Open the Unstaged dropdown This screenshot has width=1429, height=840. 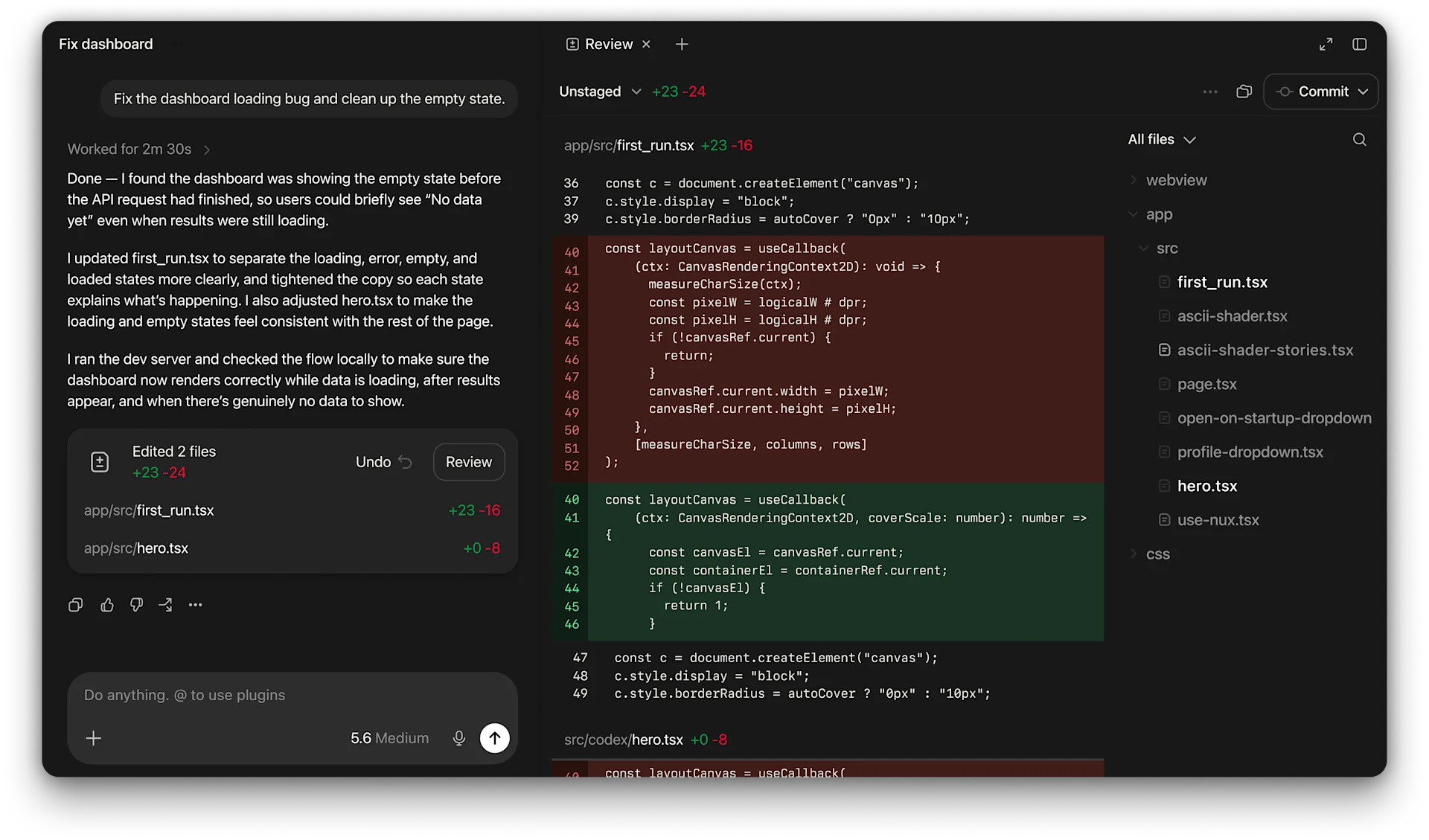pos(600,92)
